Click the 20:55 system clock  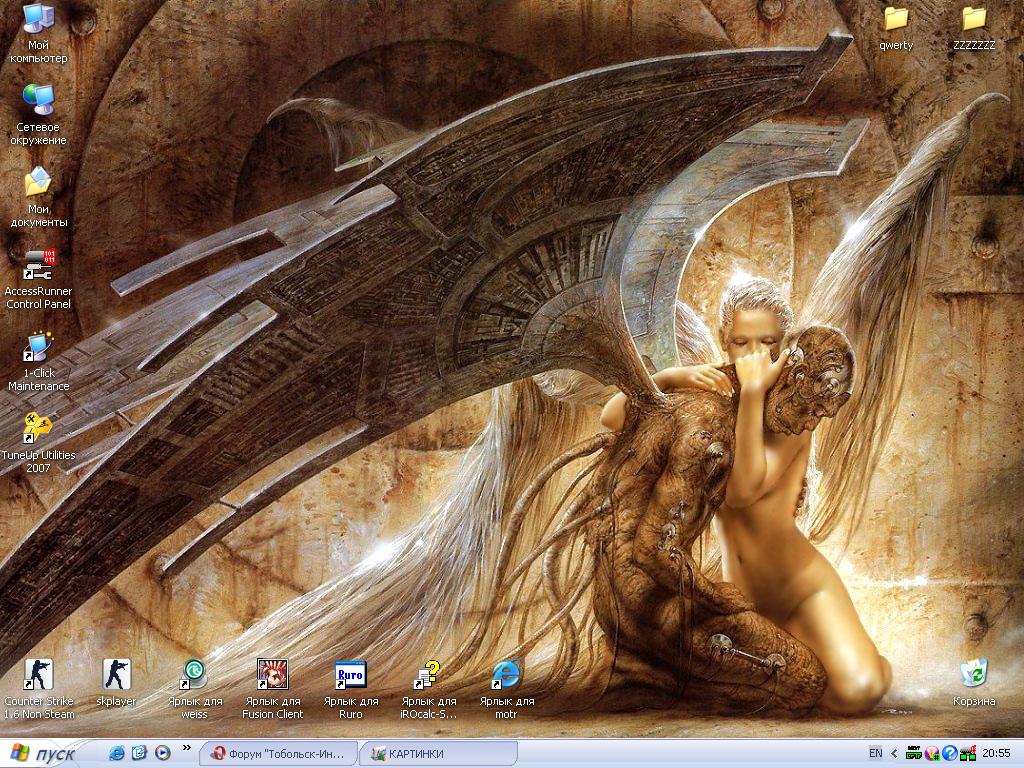[996, 754]
